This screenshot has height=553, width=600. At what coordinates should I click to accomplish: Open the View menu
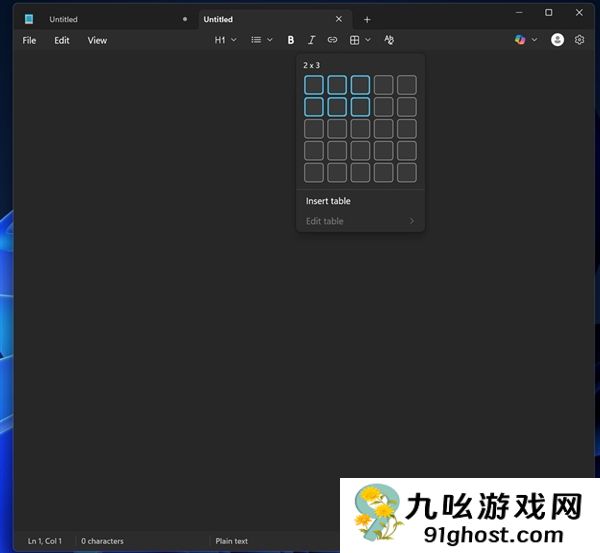coord(97,40)
